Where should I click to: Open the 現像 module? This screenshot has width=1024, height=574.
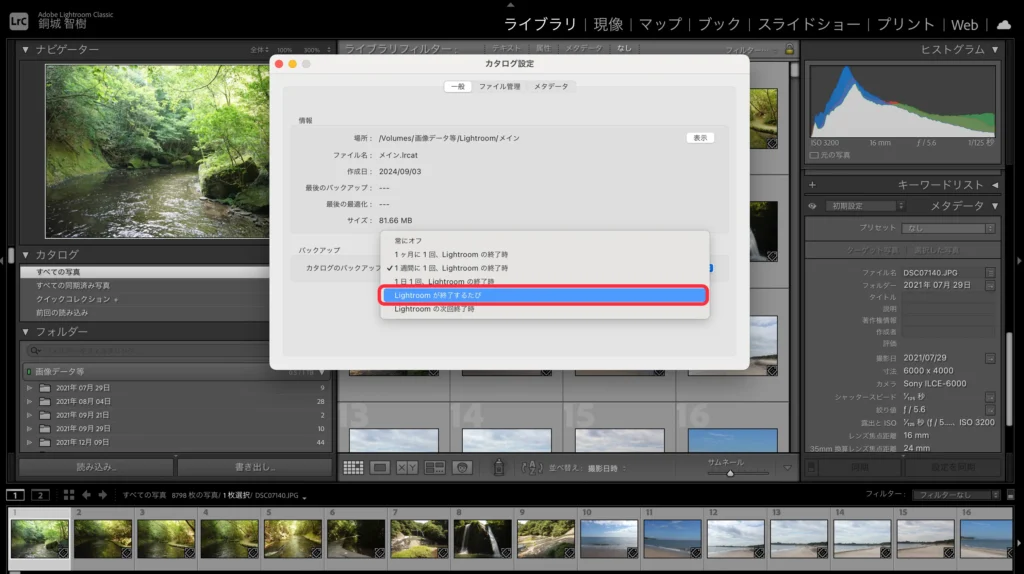pos(608,24)
